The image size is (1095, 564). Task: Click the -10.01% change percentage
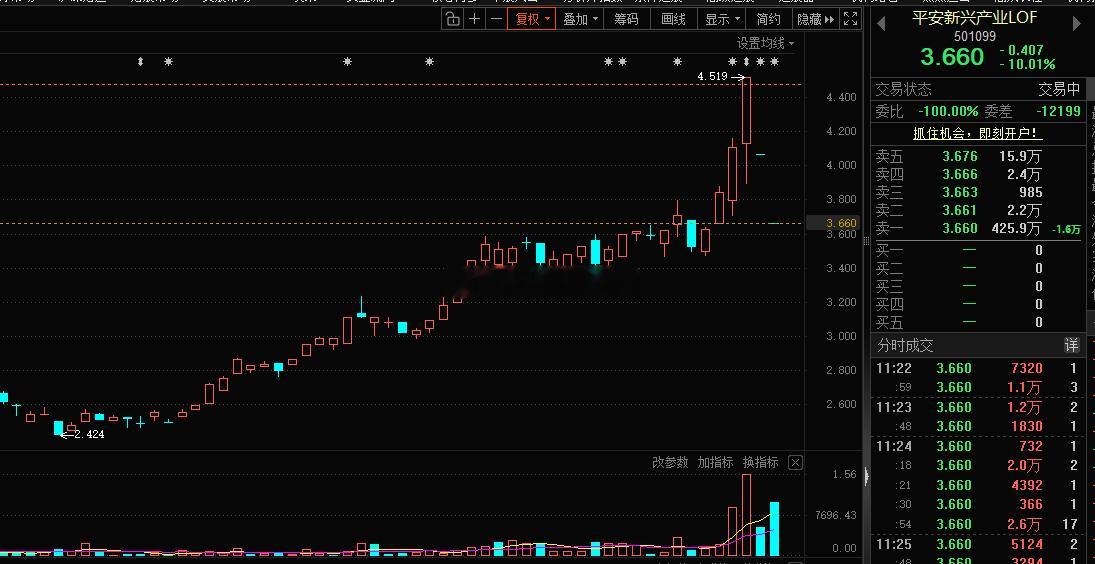pos(1027,64)
